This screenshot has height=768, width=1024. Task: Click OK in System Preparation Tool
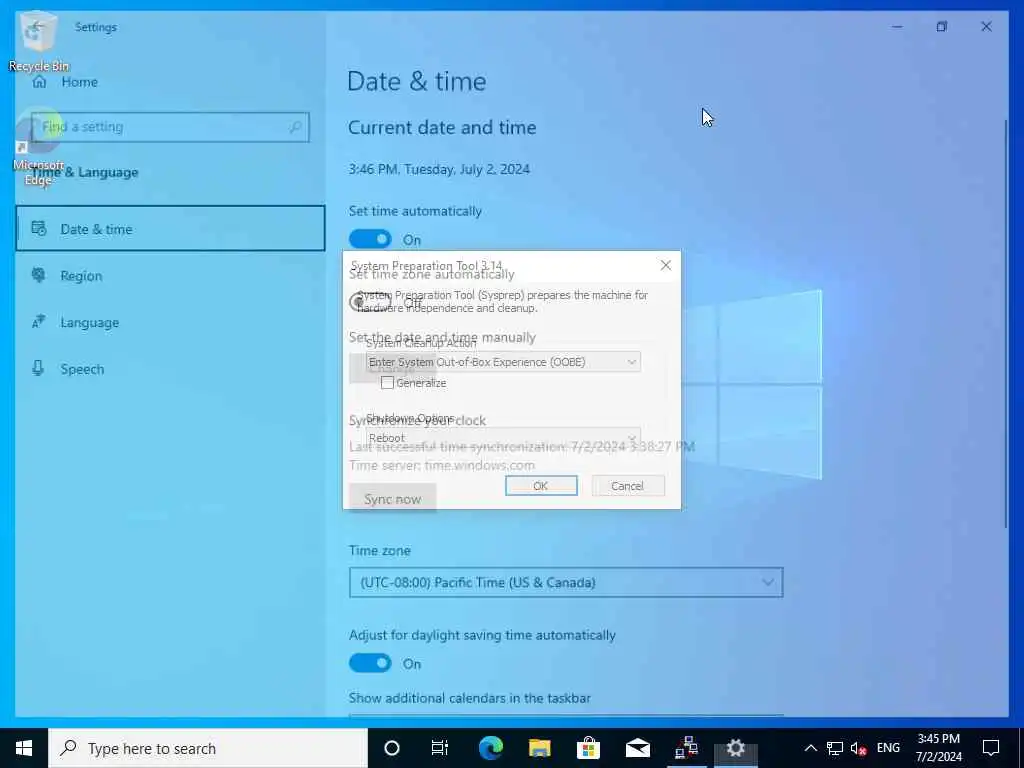pos(541,486)
